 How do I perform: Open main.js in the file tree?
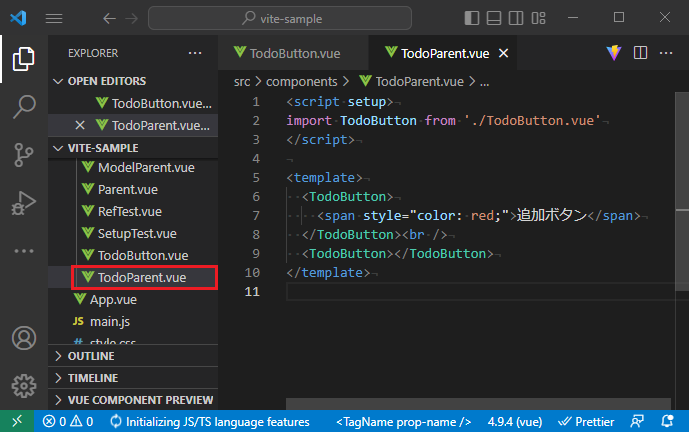pos(133,321)
